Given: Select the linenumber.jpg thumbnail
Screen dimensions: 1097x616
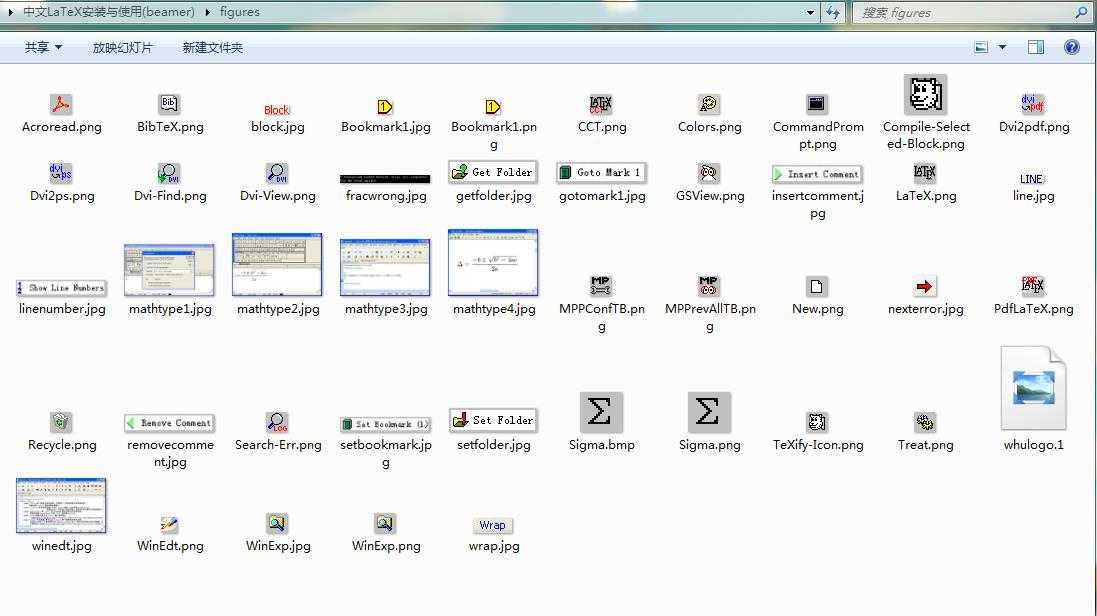Looking at the screenshot, I should pyautogui.click(x=61, y=288).
